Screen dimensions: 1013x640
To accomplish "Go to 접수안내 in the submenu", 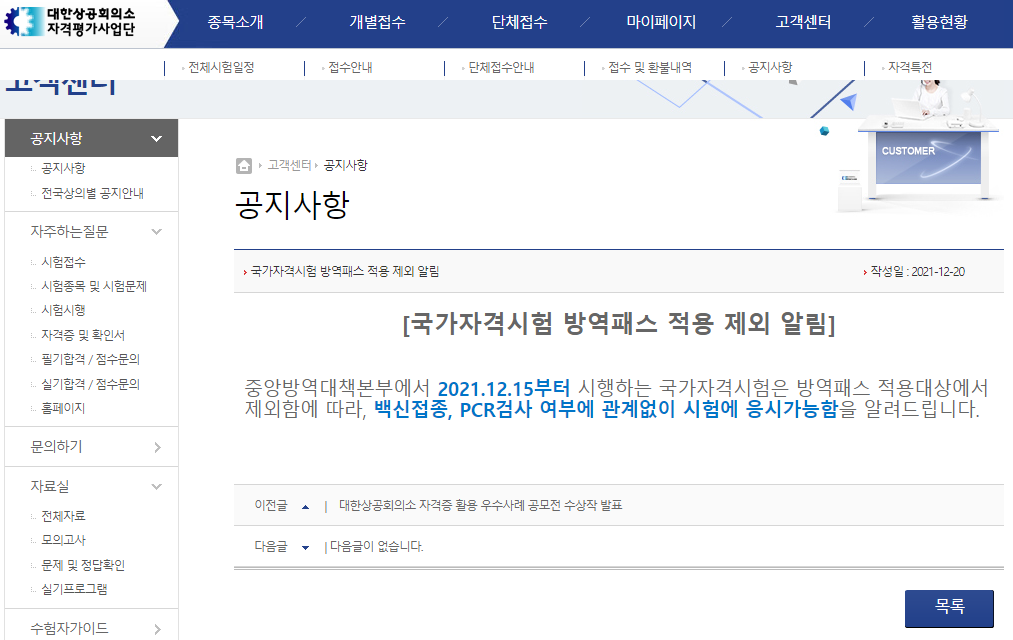I will click(x=350, y=67).
